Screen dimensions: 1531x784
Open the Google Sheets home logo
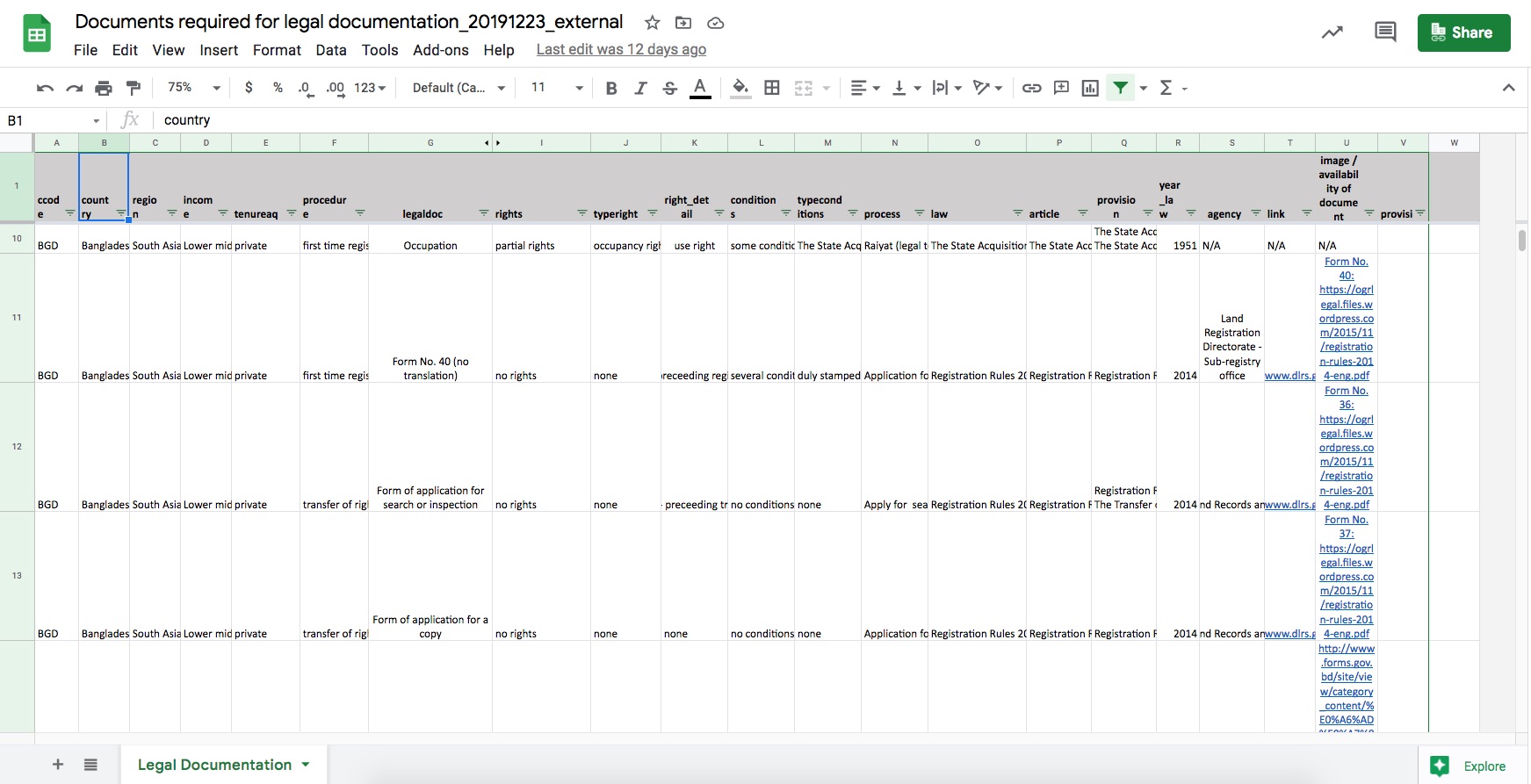37,35
